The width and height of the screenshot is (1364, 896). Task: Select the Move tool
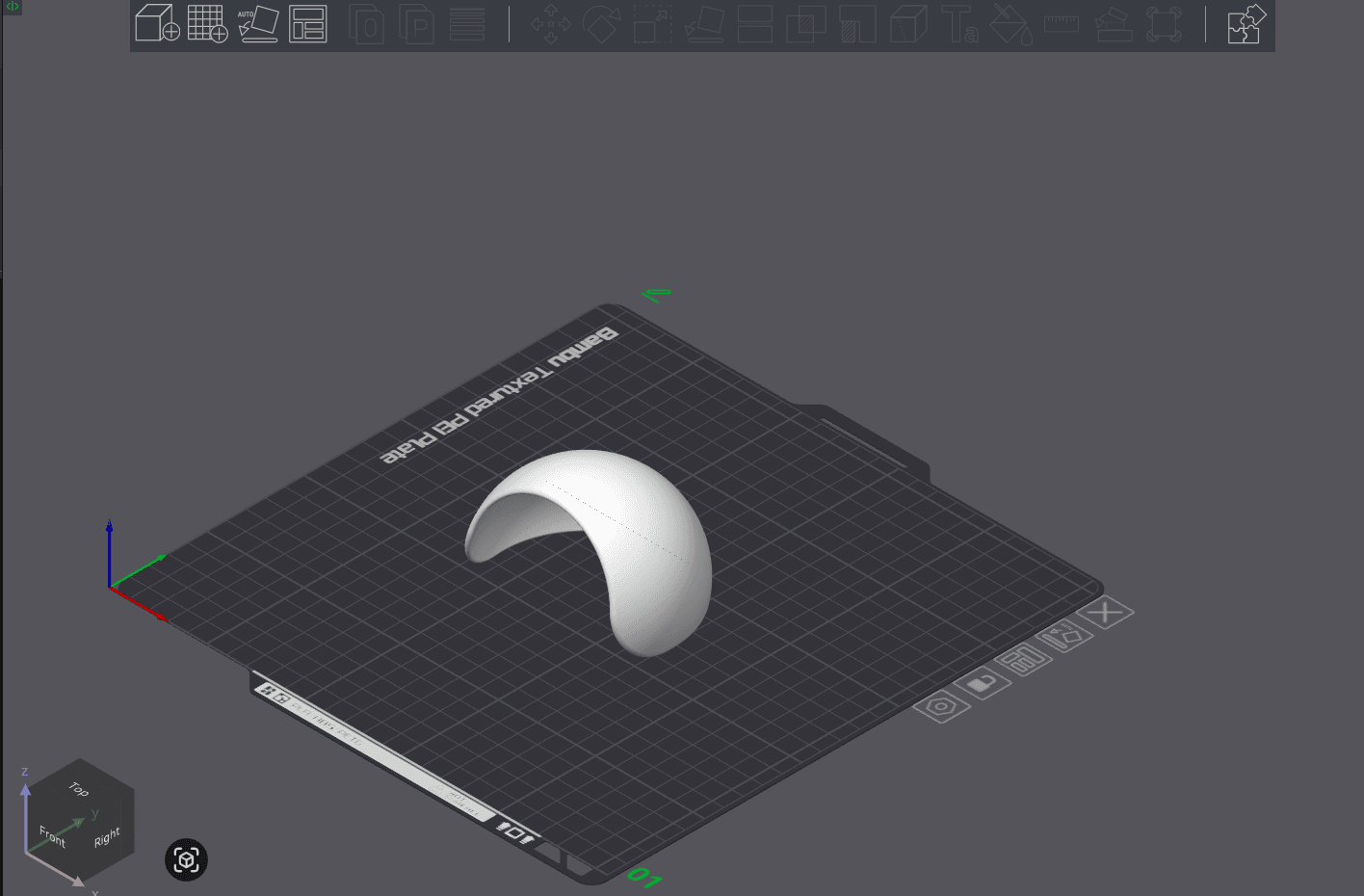(x=551, y=24)
